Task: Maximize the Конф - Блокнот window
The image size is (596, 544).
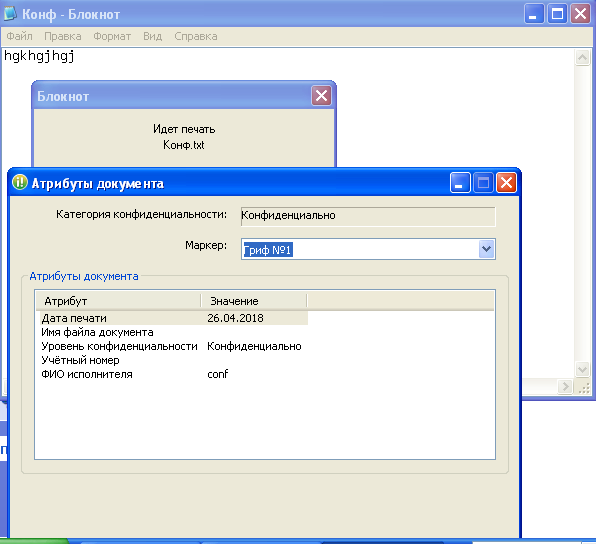Action: 557,14
